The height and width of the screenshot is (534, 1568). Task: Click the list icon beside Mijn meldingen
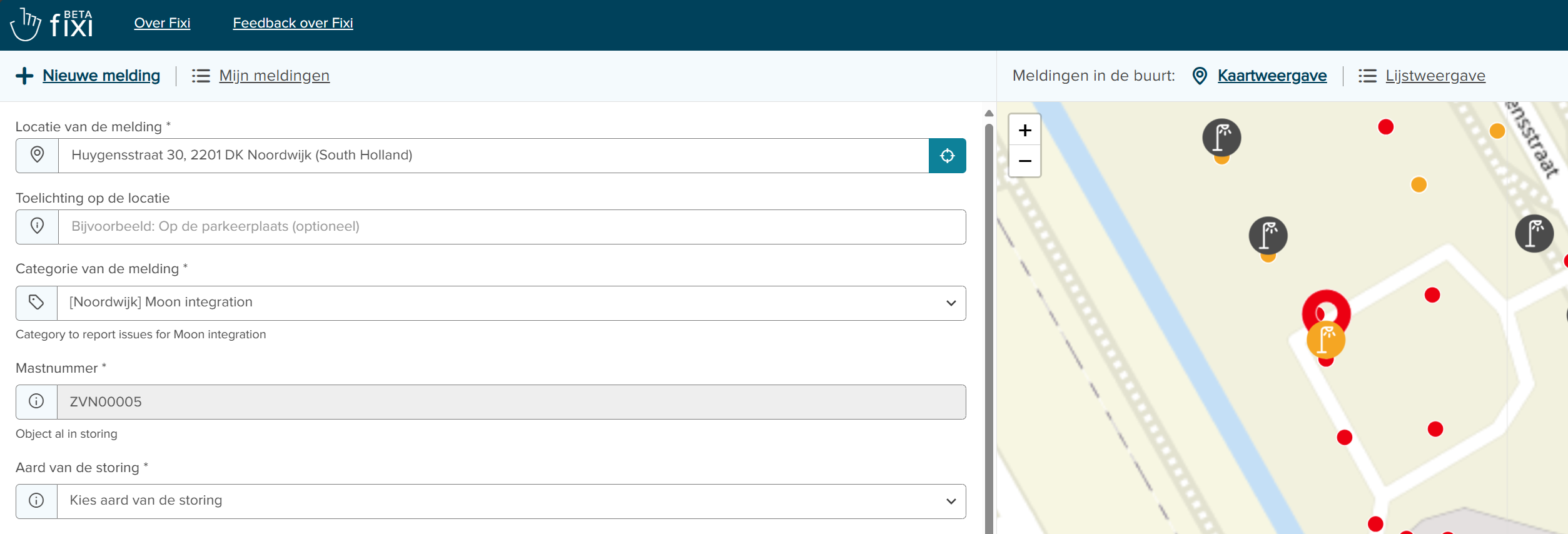tap(201, 76)
